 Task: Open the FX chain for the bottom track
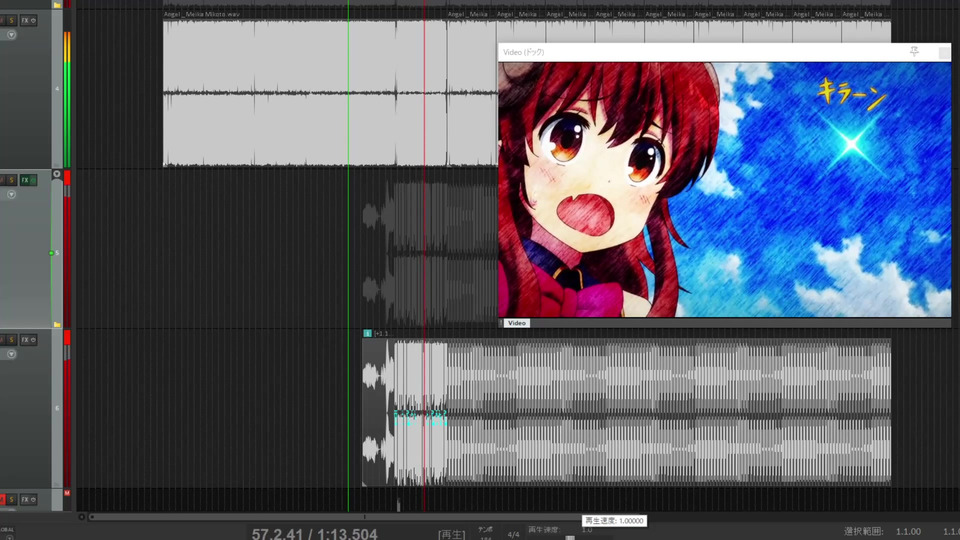pos(24,500)
